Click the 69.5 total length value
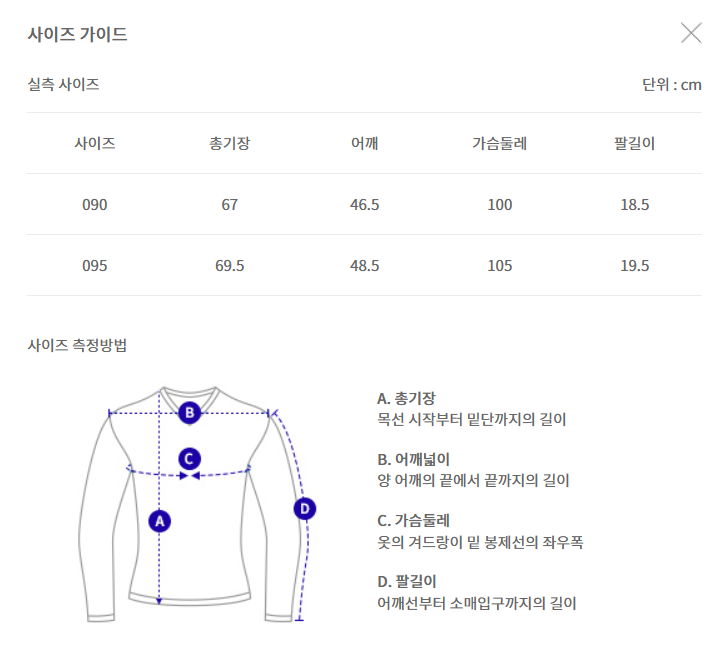This screenshot has height=650, width=724. (229, 265)
